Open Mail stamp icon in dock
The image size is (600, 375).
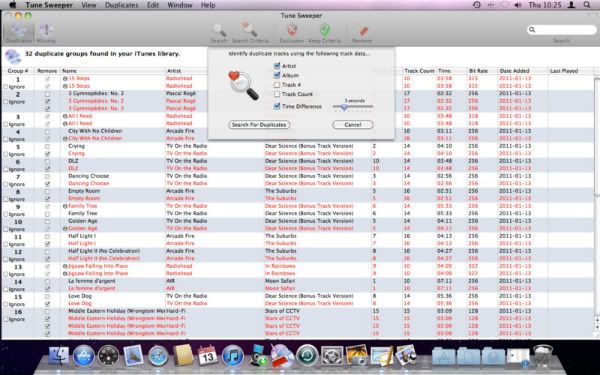tap(133, 356)
